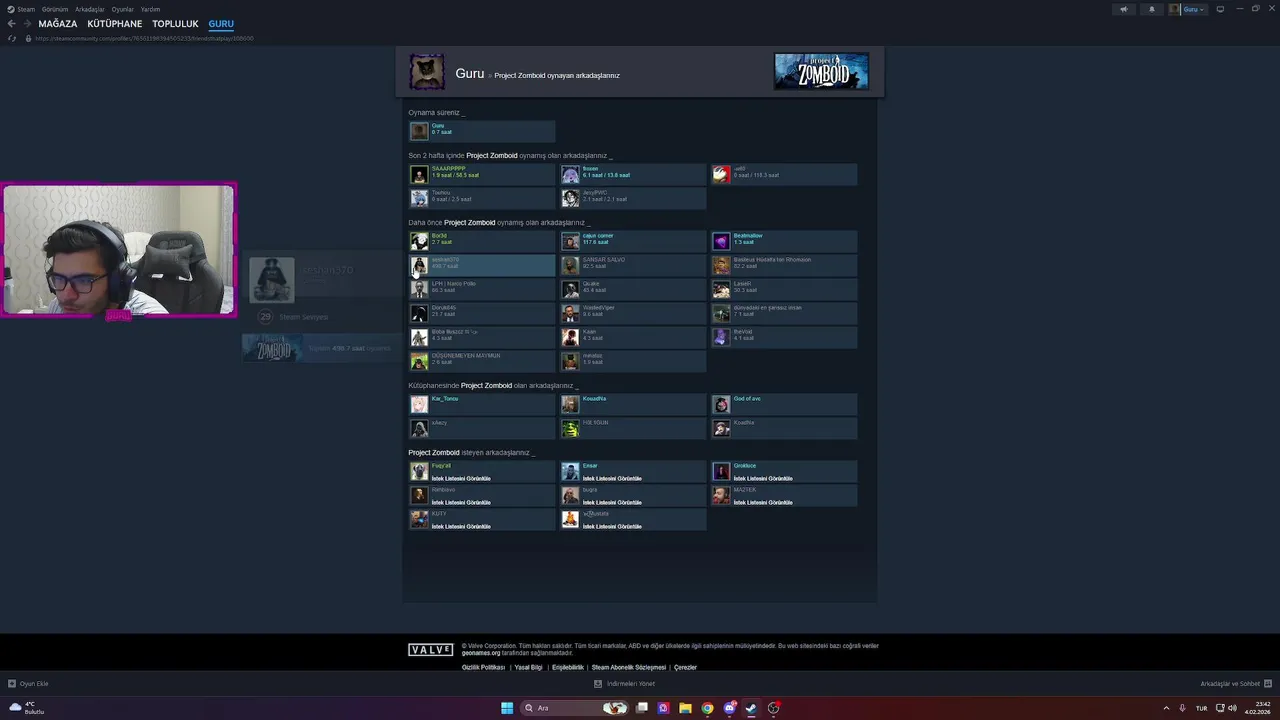Open Gizlilik Politikası footer link
The image size is (1280, 720).
click(x=483, y=667)
